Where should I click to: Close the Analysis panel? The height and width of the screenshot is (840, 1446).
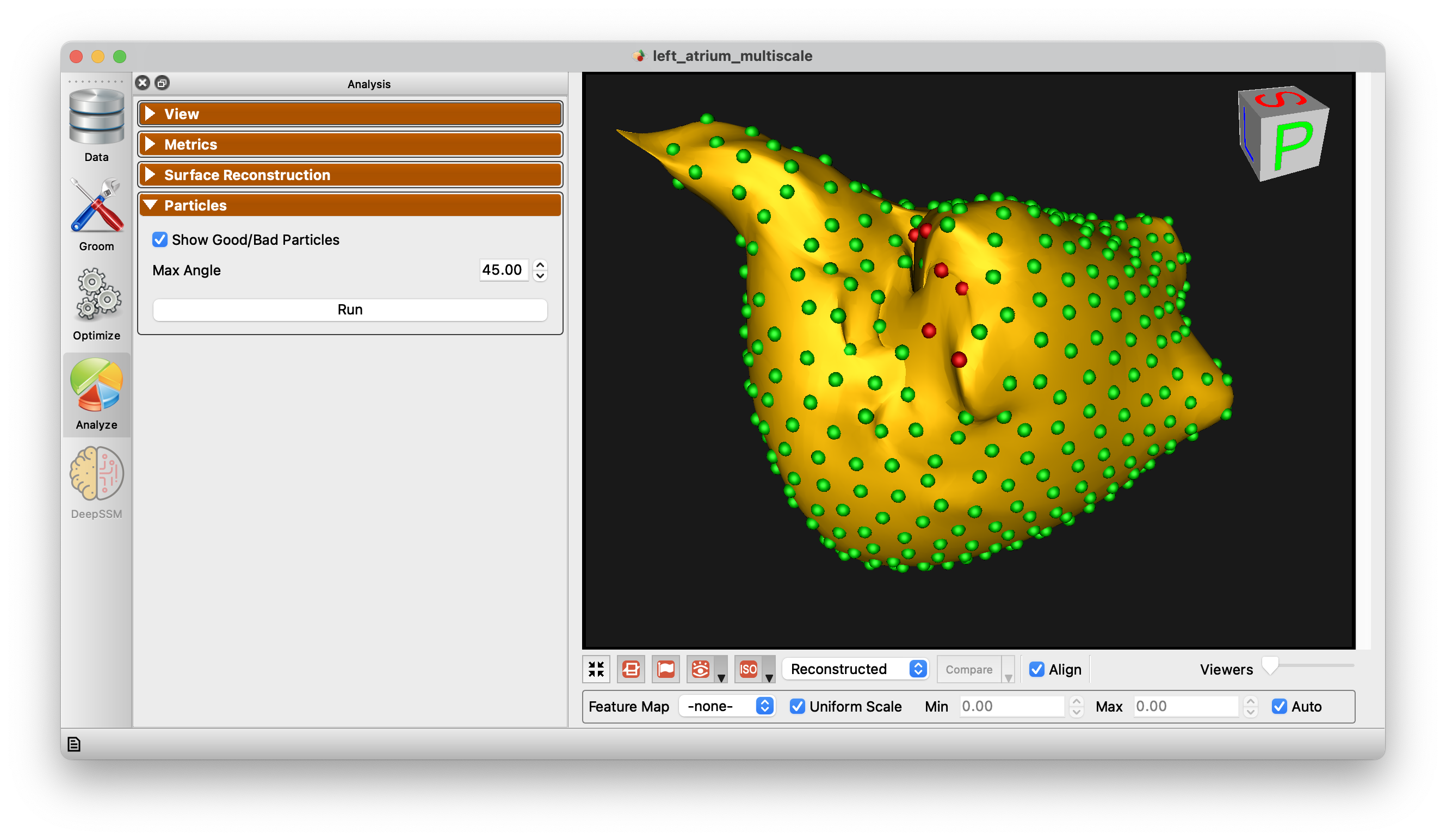pyautogui.click(x=143, y=83)
